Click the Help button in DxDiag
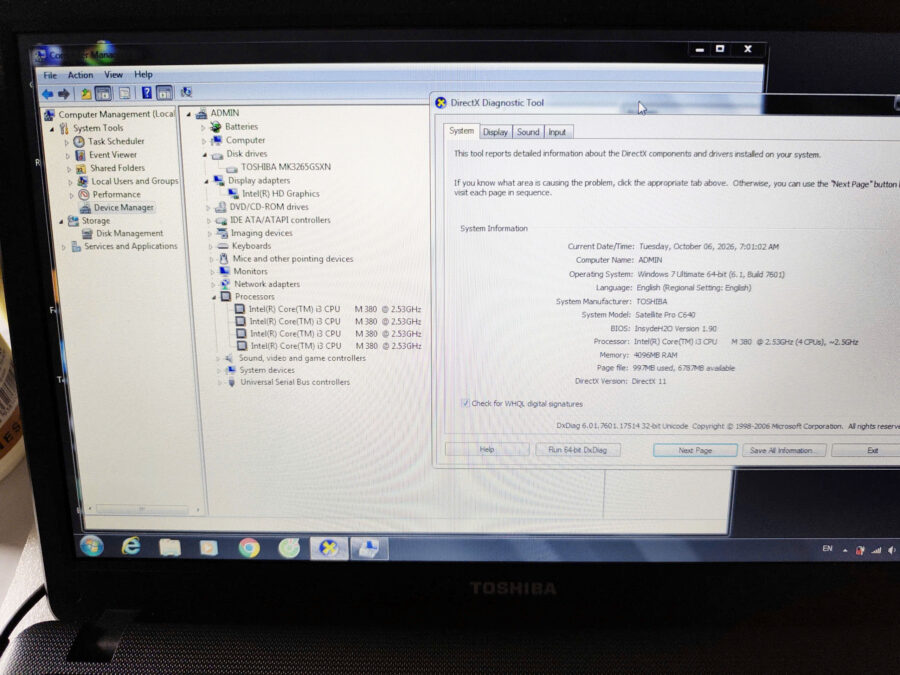The height and width of the screenshot is (675, 900). (x=487, y=449)
